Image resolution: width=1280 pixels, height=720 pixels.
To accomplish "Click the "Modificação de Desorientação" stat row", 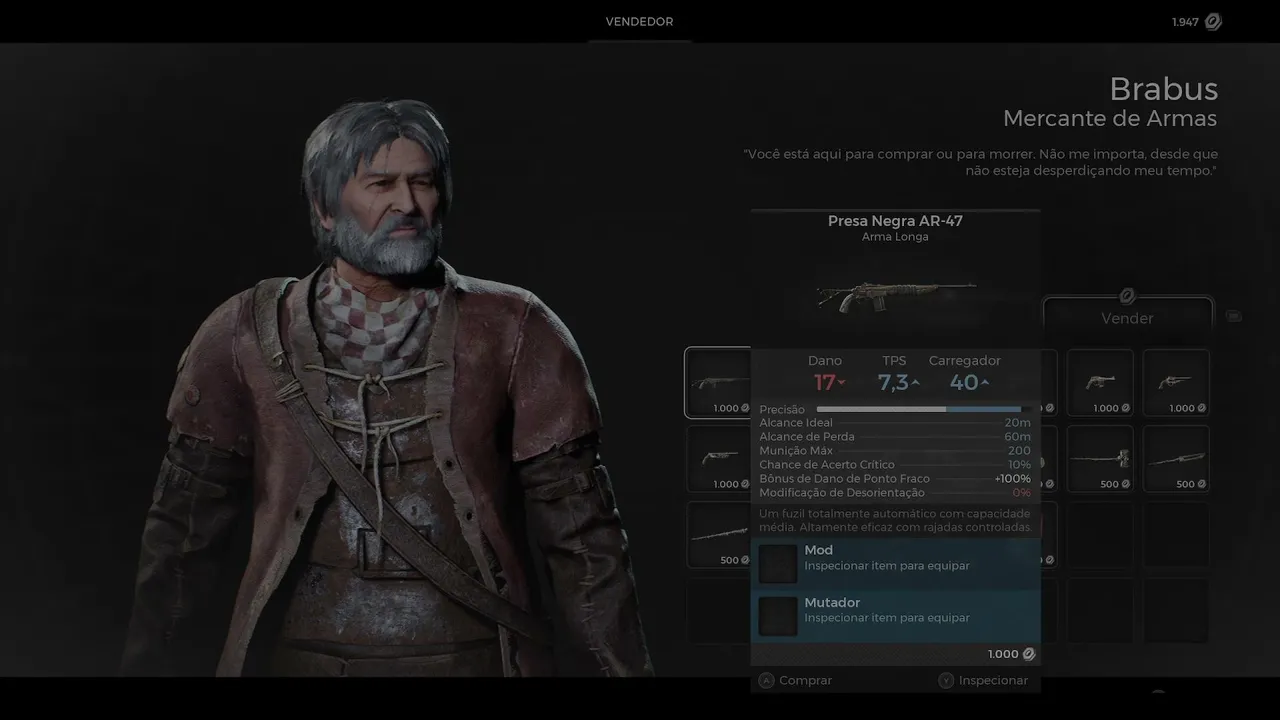I will point(895,493).
